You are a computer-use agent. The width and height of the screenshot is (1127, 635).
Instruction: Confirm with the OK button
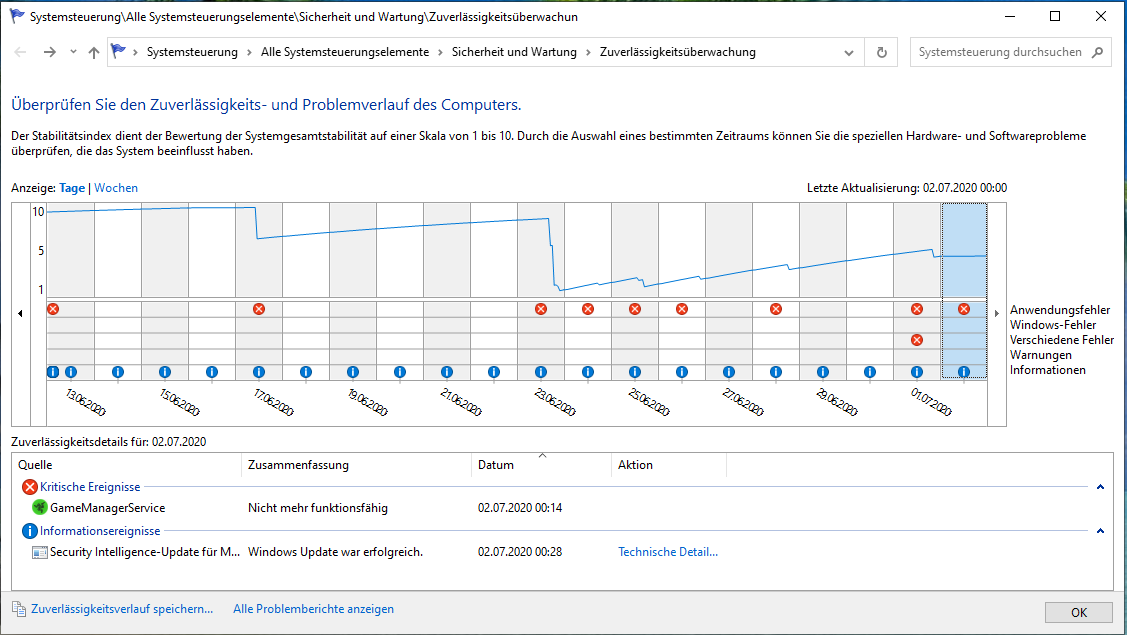pyautogui.click(x=1079, y=613)
